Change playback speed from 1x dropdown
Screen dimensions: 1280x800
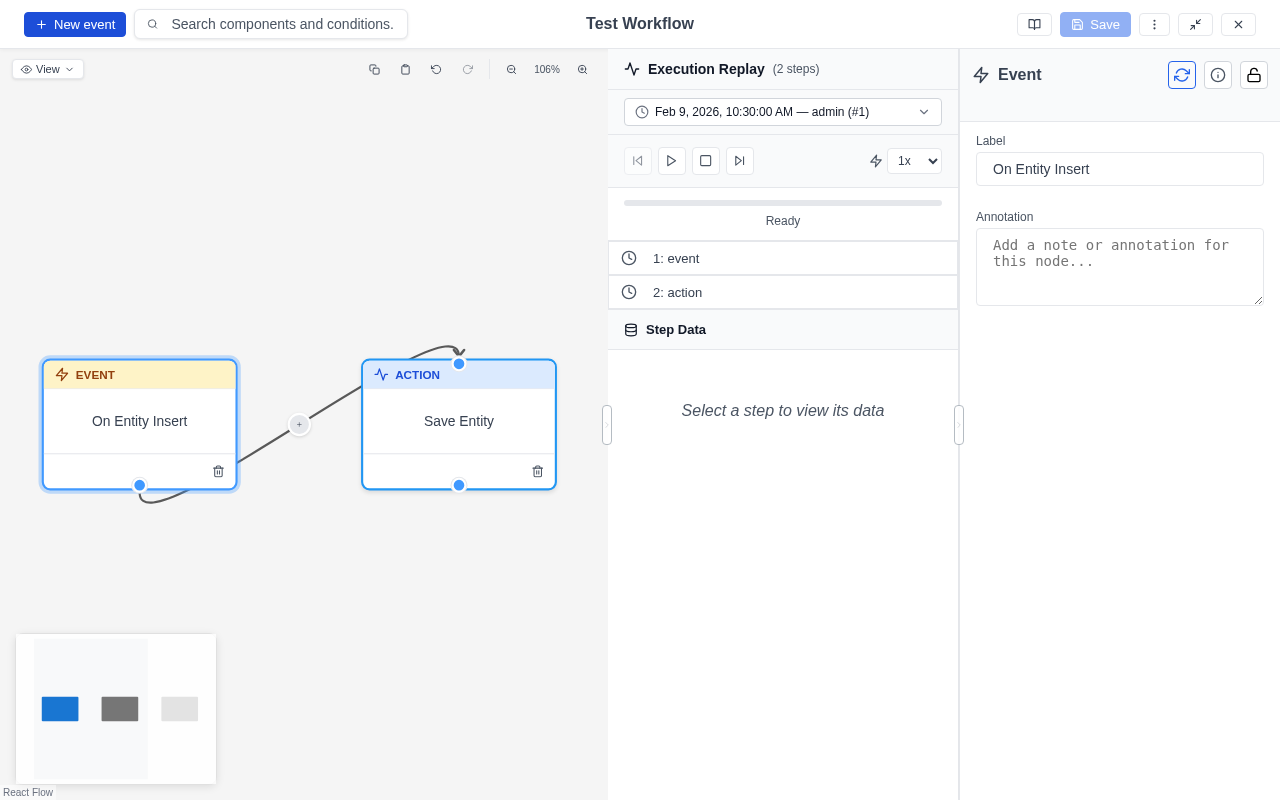[x=914, y=161]
